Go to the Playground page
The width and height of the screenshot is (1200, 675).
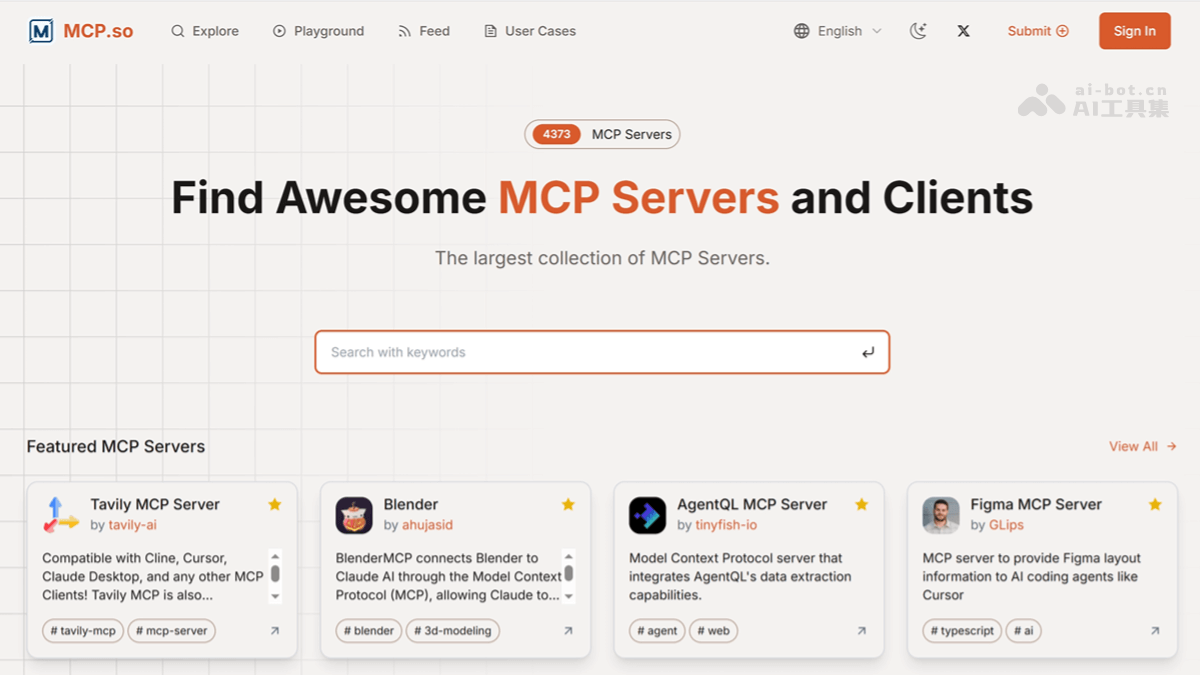click(318, 31)
